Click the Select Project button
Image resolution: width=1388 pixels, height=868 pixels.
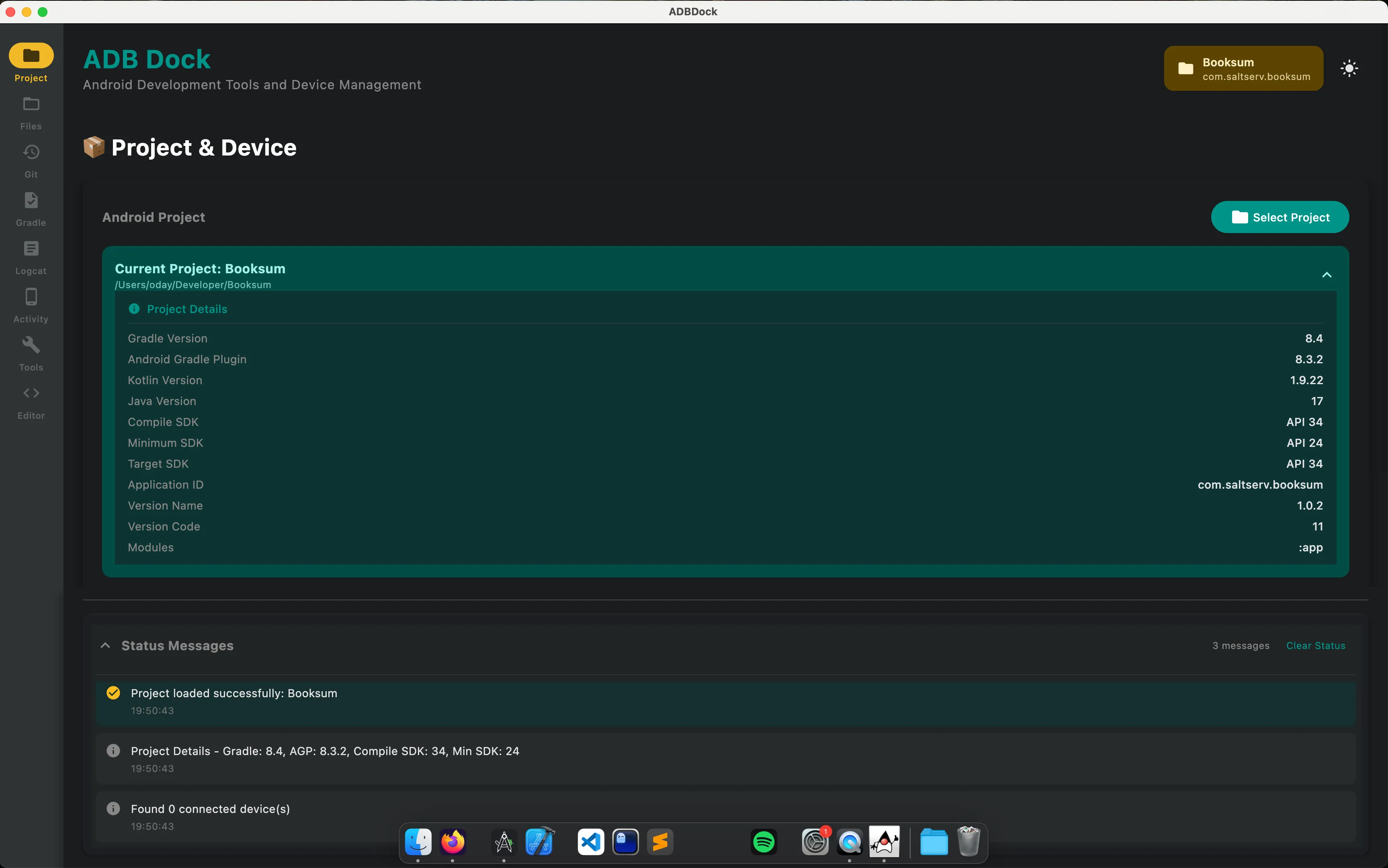[1279, 217]
